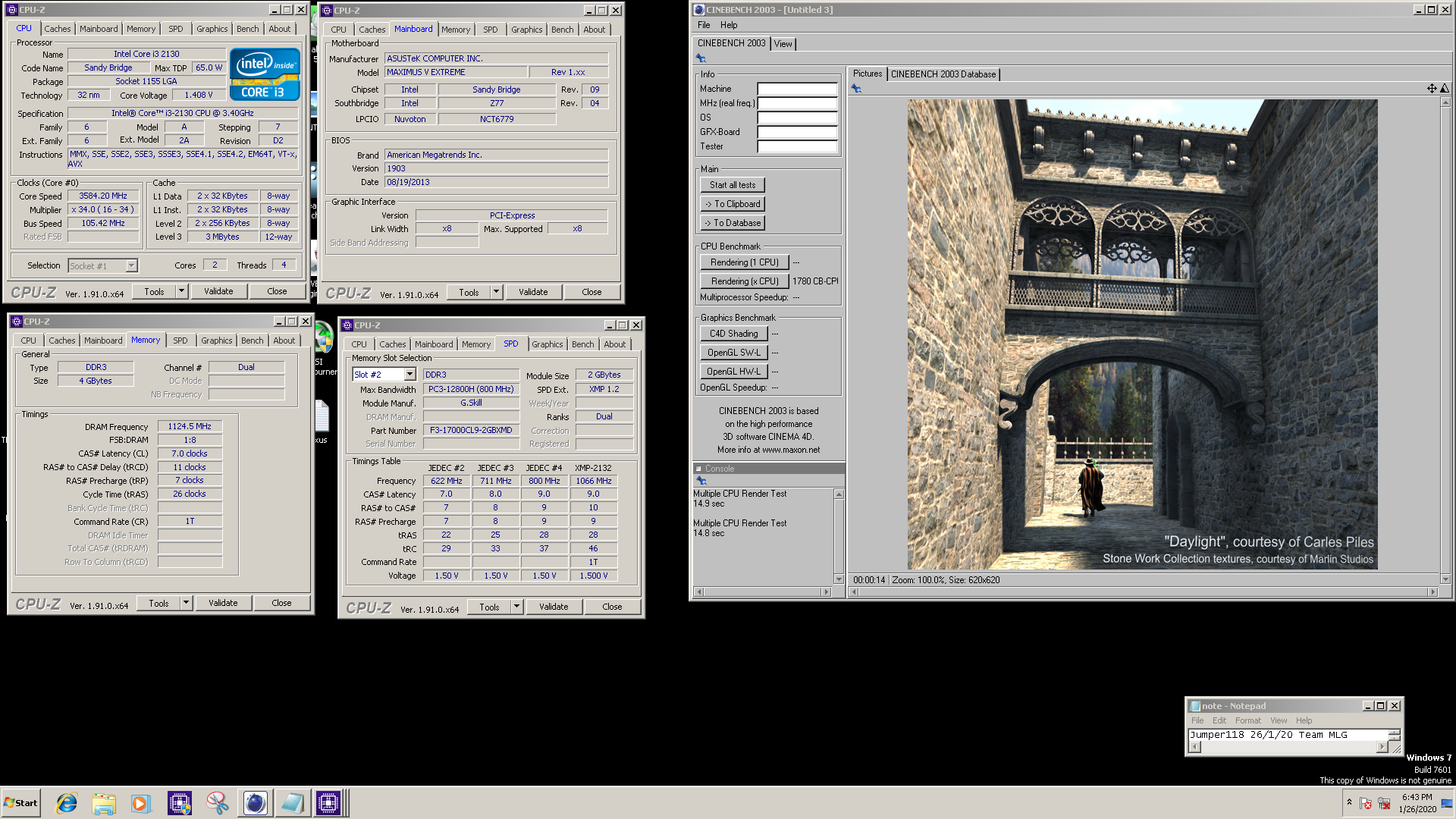The width and height of the screenshot is (1456, 819).
Task: Click CPU-Z Memory window title bar icon
Action: (17, 322)
